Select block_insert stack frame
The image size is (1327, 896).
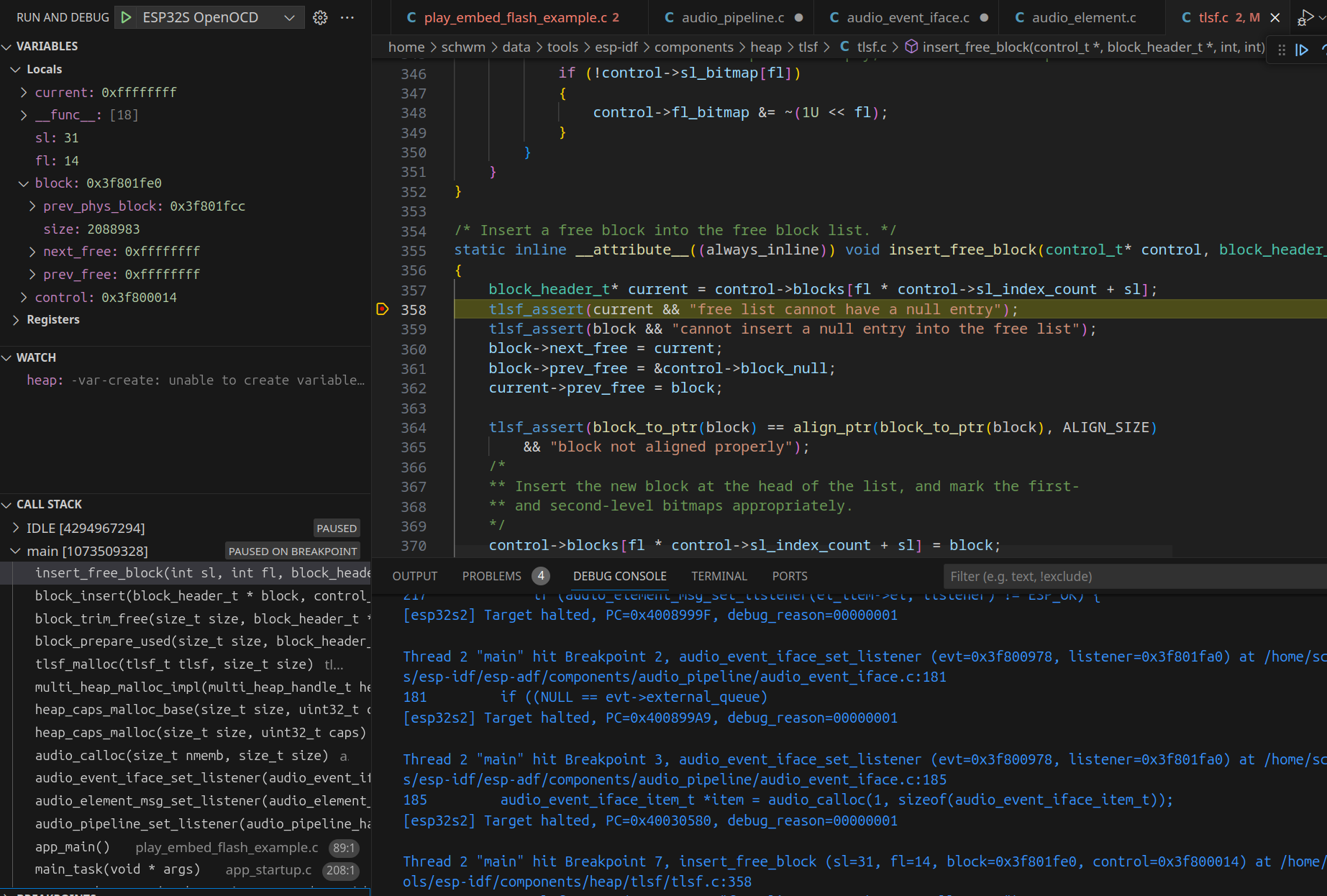tap(186, 596)
